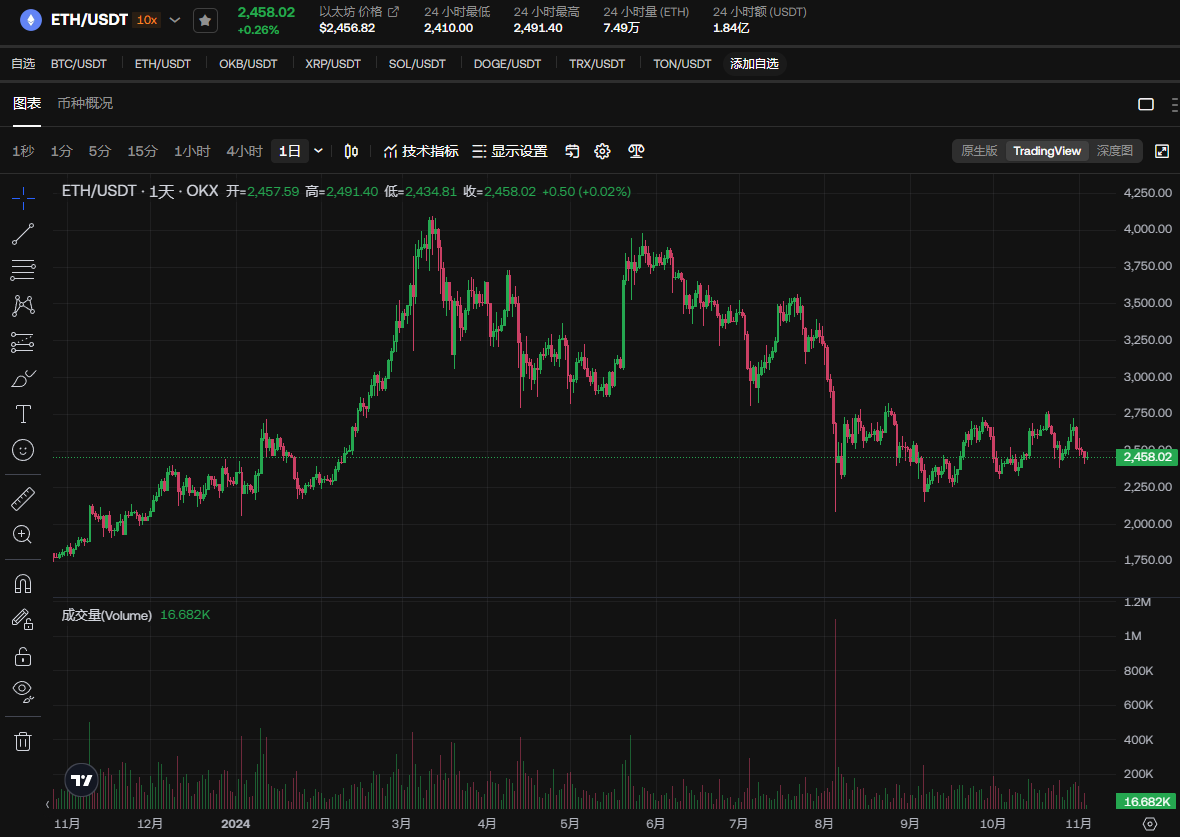Viewport: 1180px width, 837px height.
Task: Click the ETH/USDT · 1天 · OKX chart title
Action: tap(140, 191)
